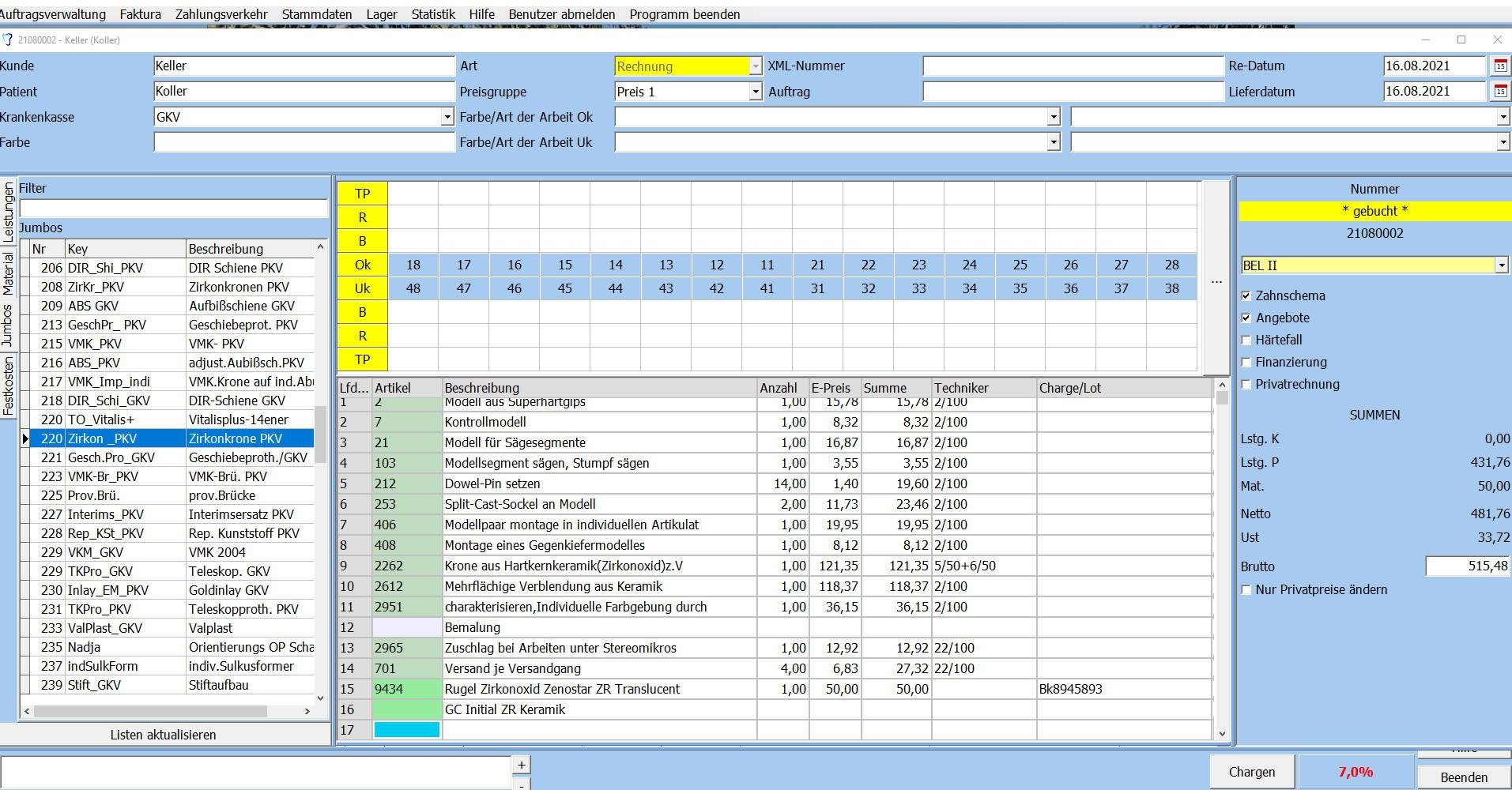Enable Nur Privatpreise ändern checkbox
The image size is (1512, 790).
(x=1246, y=590)
